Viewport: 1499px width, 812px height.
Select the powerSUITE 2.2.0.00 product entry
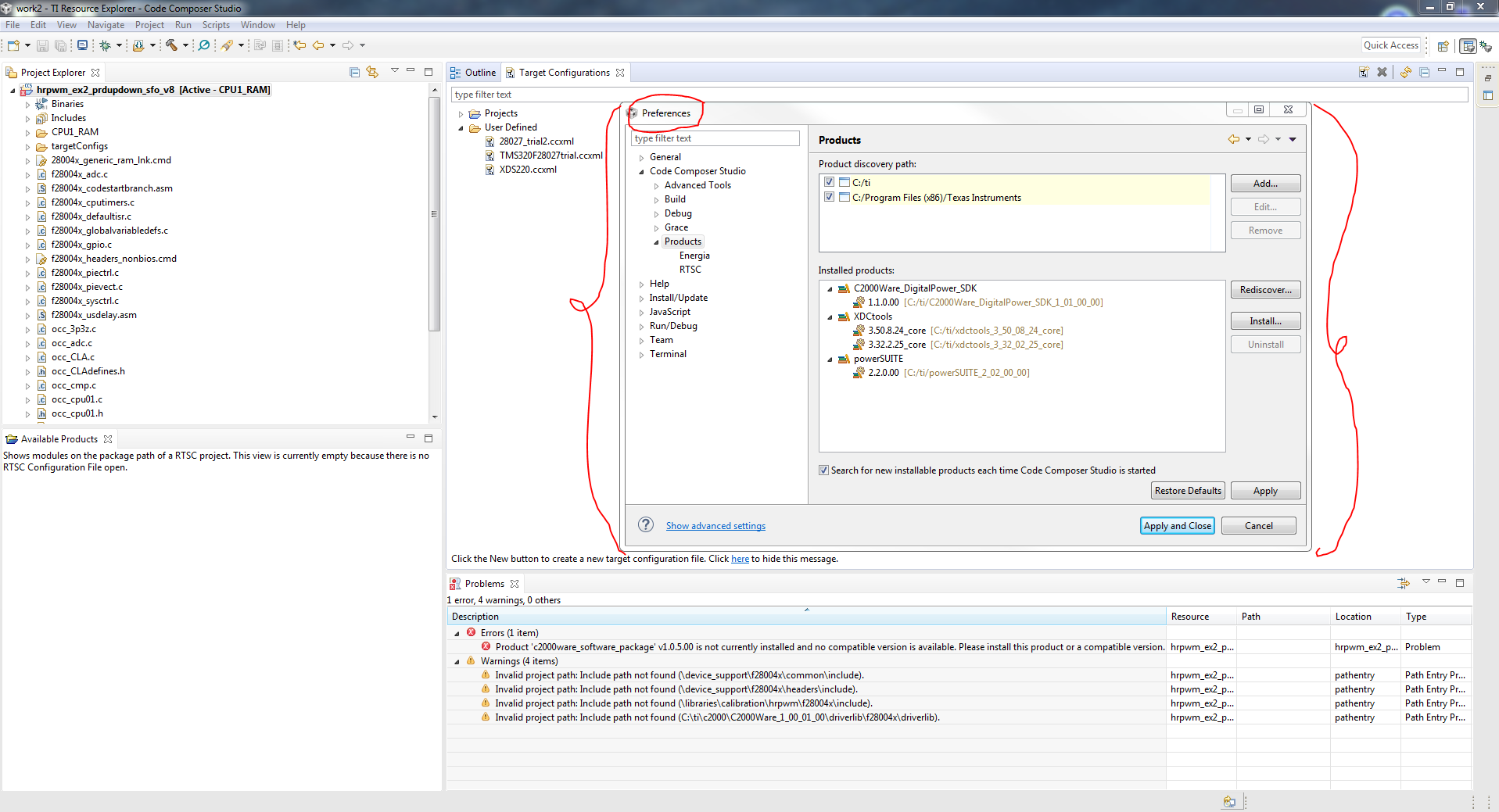941,373
